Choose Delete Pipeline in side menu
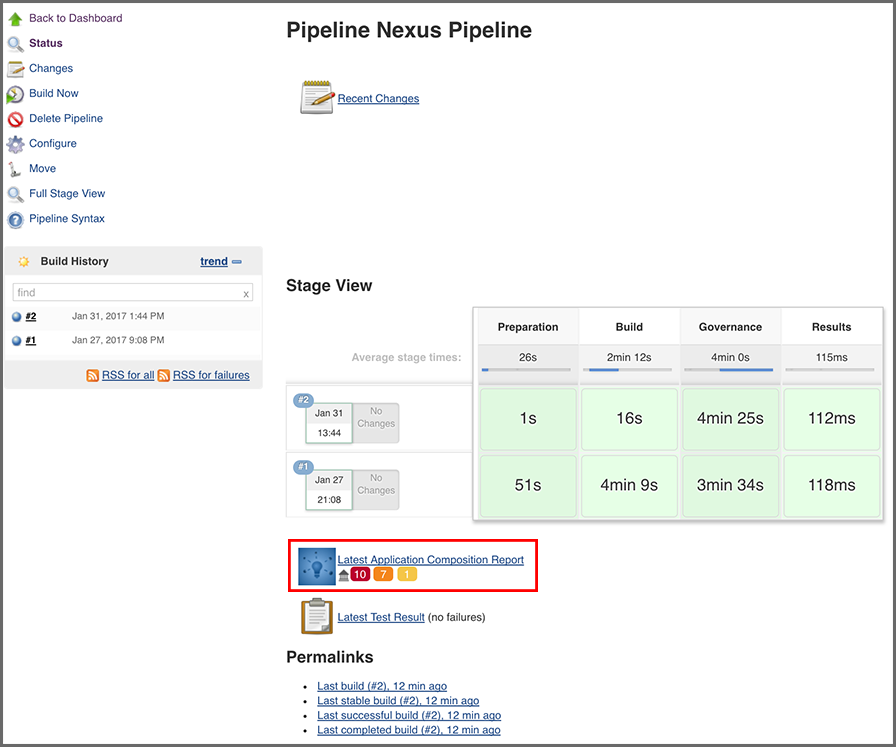 [x=66, y=118]
